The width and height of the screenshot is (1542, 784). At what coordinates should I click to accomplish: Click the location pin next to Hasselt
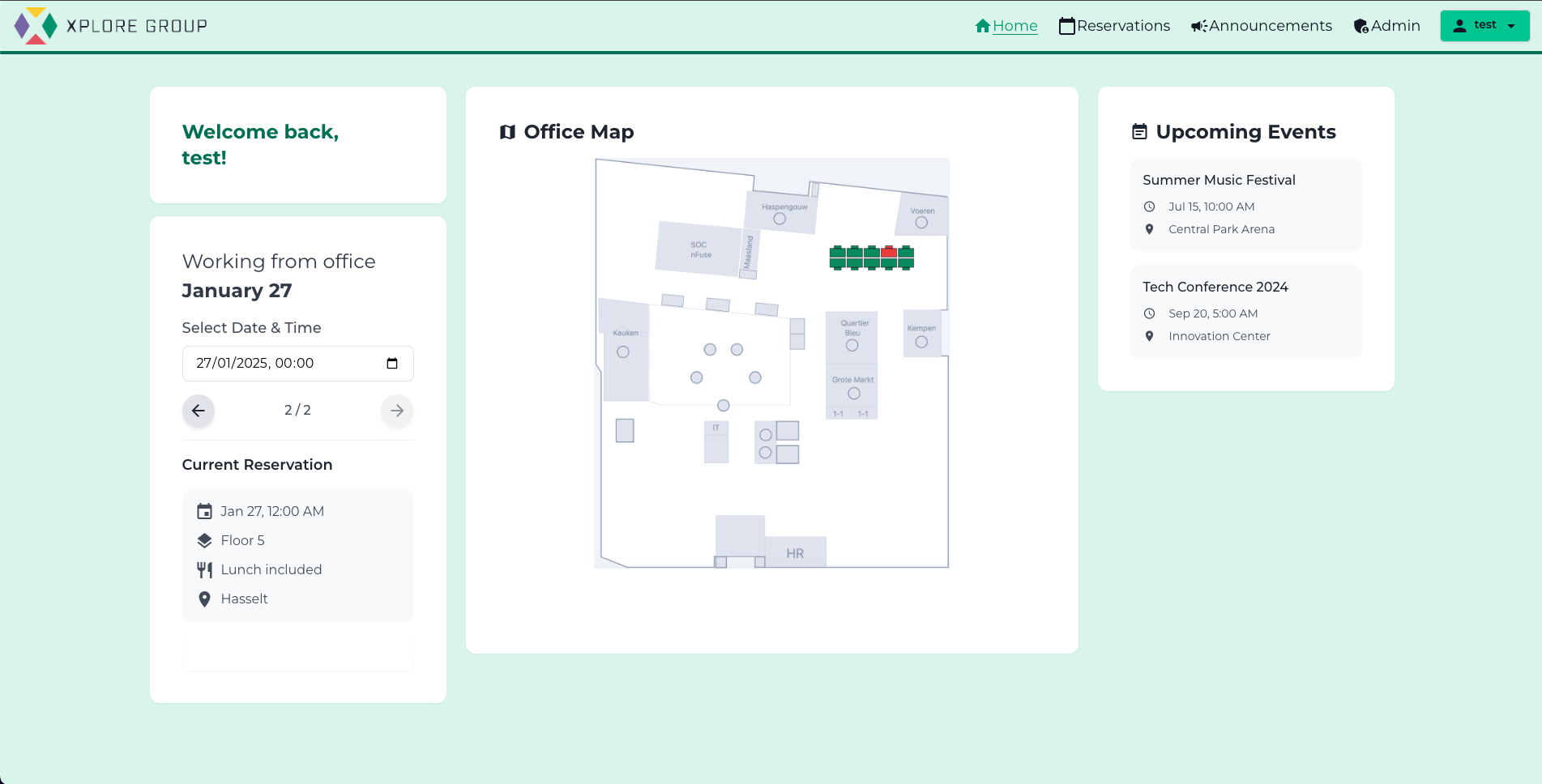(x=204, y=599)
